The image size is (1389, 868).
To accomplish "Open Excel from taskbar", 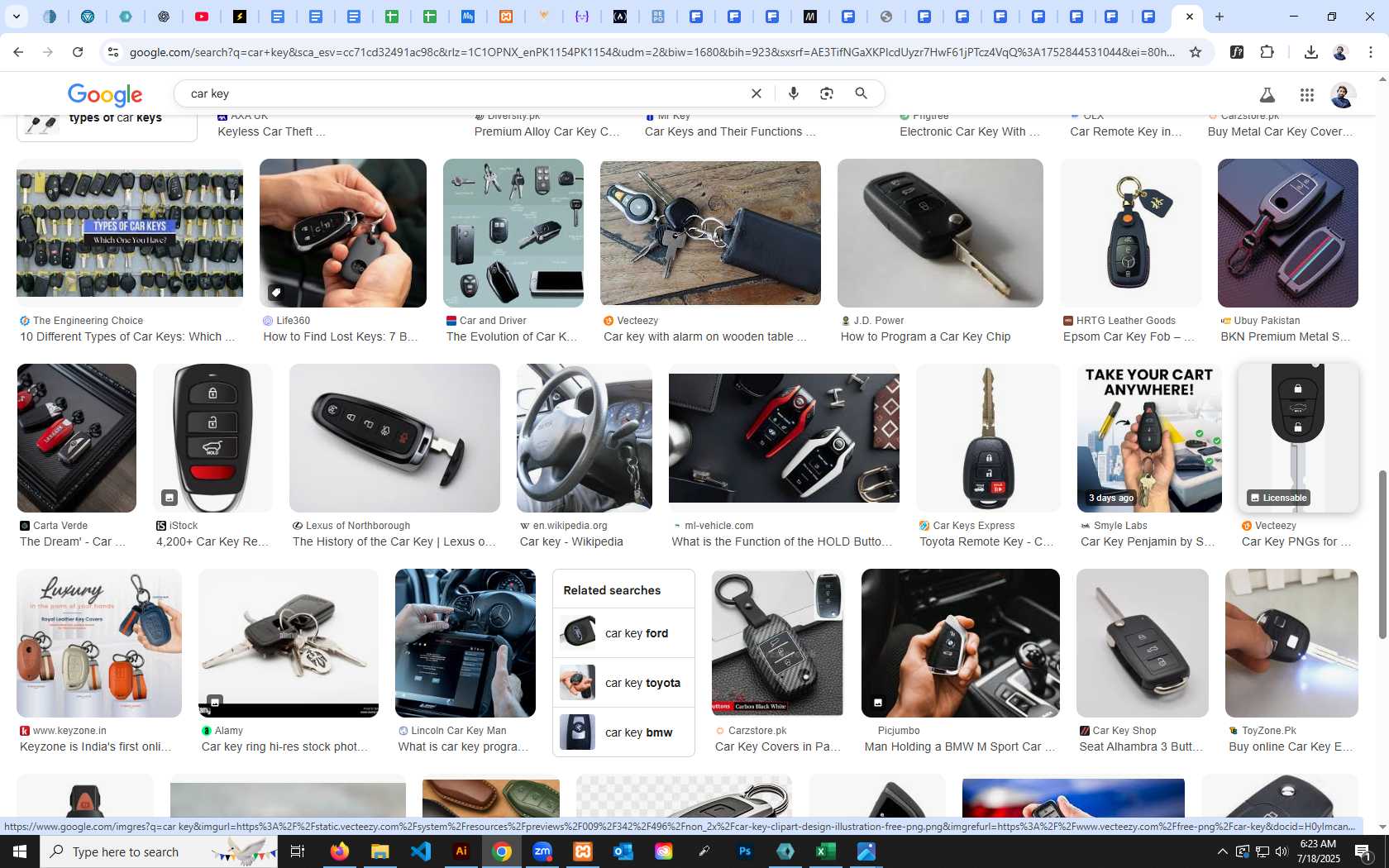I will (x=826, y=851).
